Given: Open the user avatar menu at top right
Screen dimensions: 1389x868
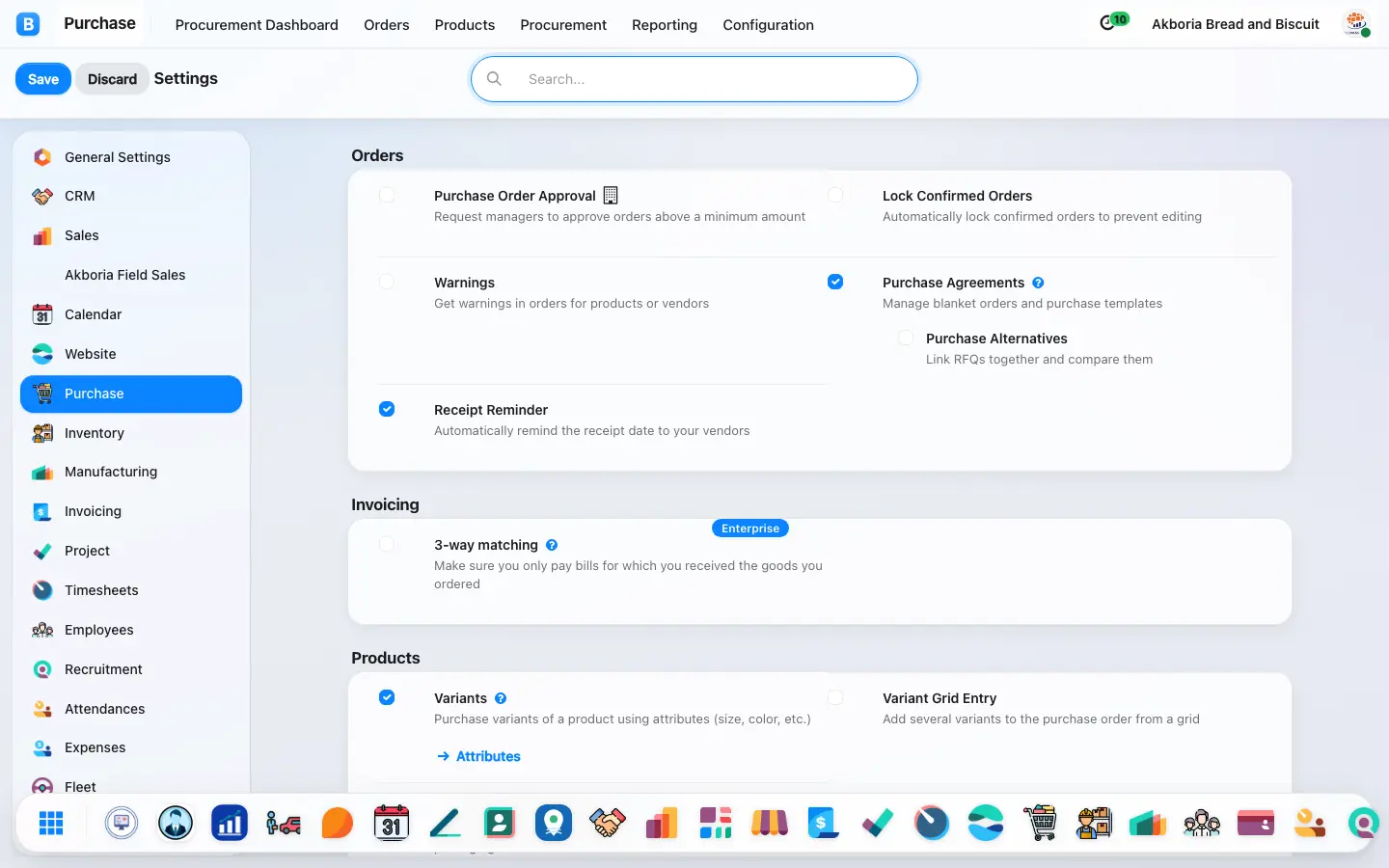Looking at the screenshot, I should point(1356,24).
